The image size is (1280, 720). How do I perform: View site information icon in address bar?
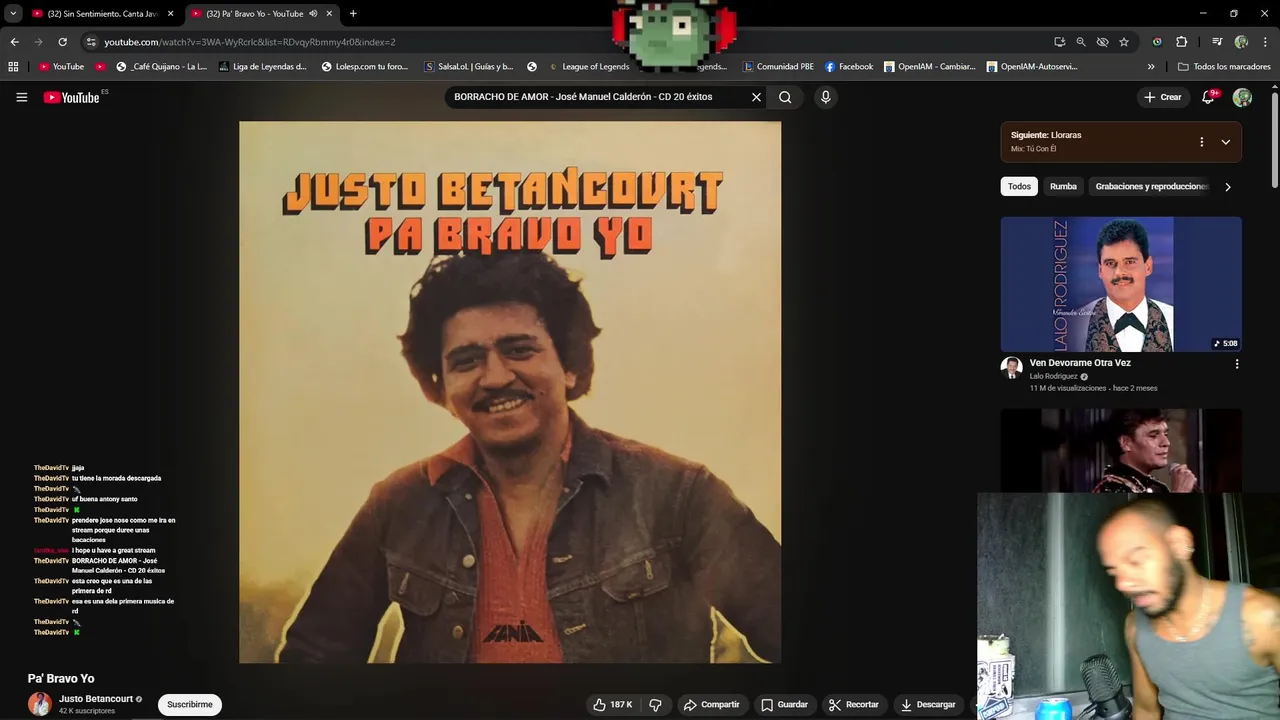pyautogui.click(x=91, y=42)
